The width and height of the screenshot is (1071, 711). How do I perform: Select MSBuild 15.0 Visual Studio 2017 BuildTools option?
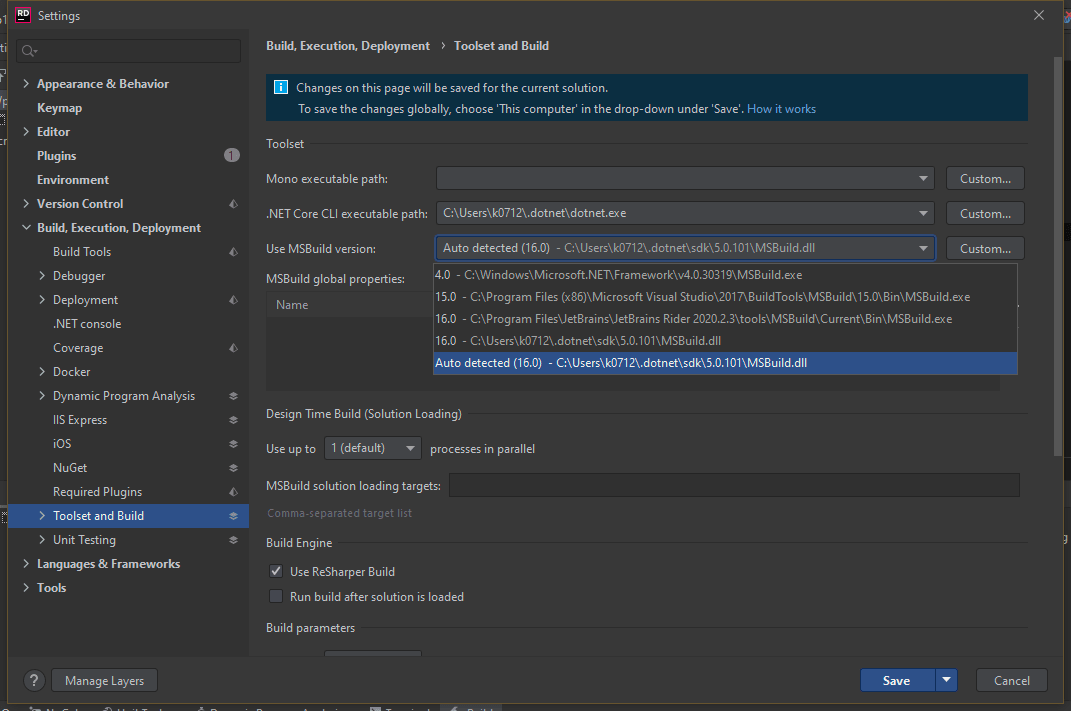point(725,297)
